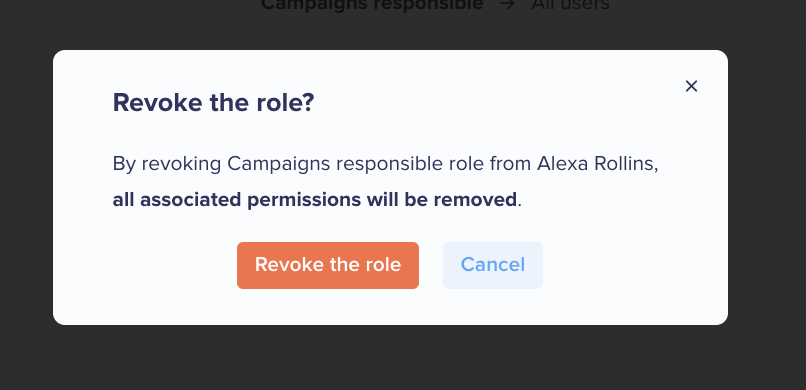Click the All users text behind dialog
Screen dimensions: 806x390
pos(571,5)
